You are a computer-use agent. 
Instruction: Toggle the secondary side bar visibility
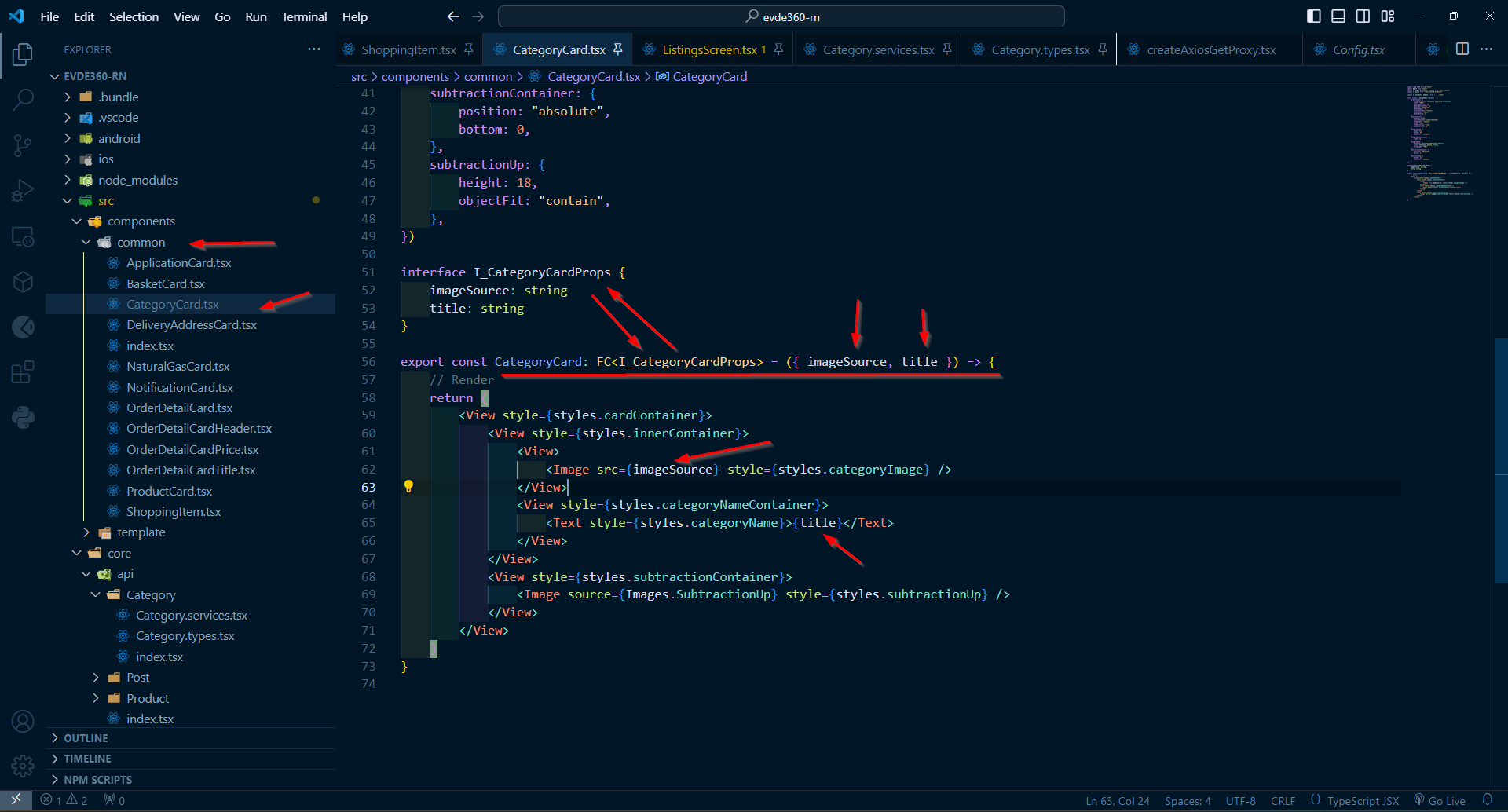1363,16
